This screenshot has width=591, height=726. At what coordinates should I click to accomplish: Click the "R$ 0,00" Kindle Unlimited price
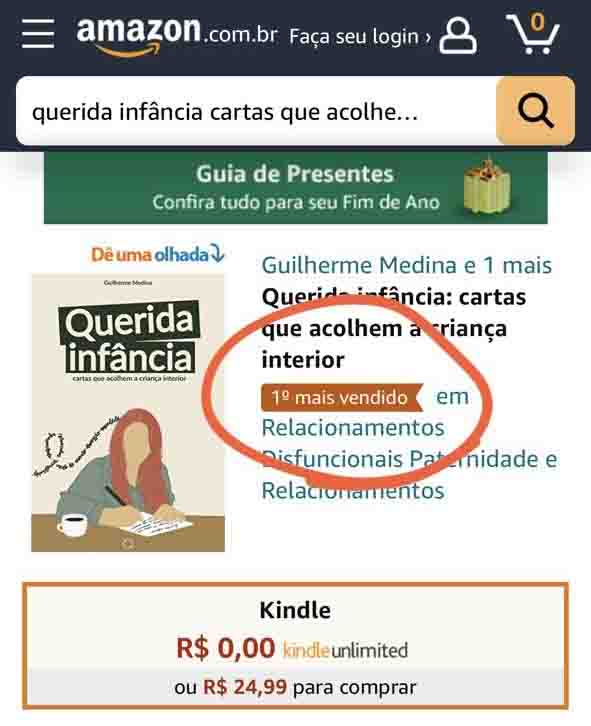click(226, 648)
